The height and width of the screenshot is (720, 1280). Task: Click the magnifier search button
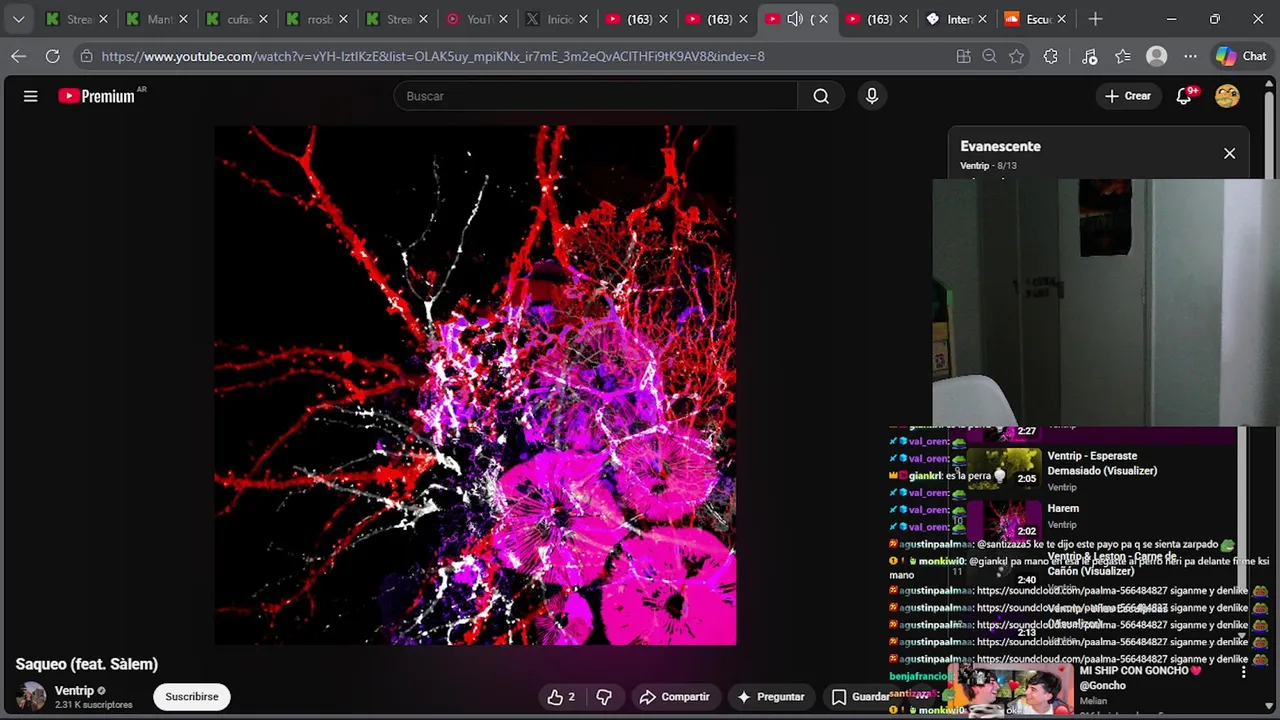pyautogui.click(x=821, y=96)
